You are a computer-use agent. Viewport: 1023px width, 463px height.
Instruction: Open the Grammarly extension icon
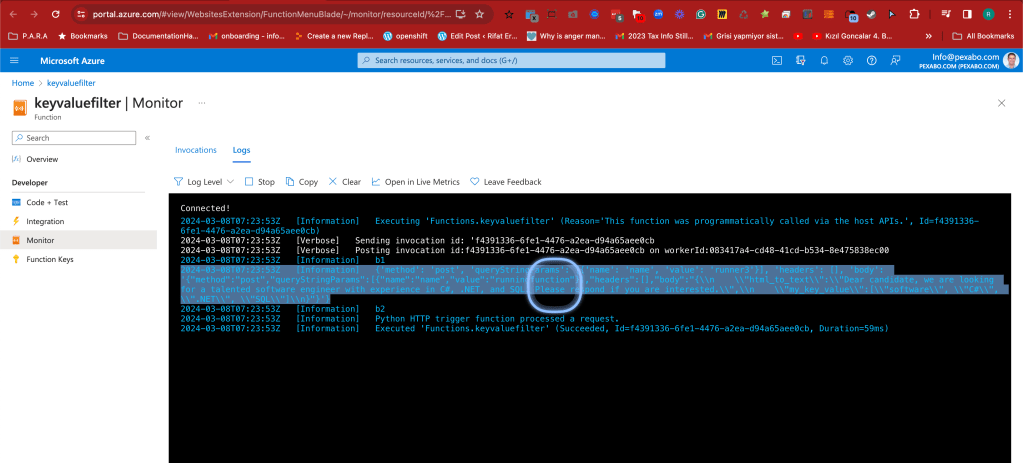(x=701, y=14)
